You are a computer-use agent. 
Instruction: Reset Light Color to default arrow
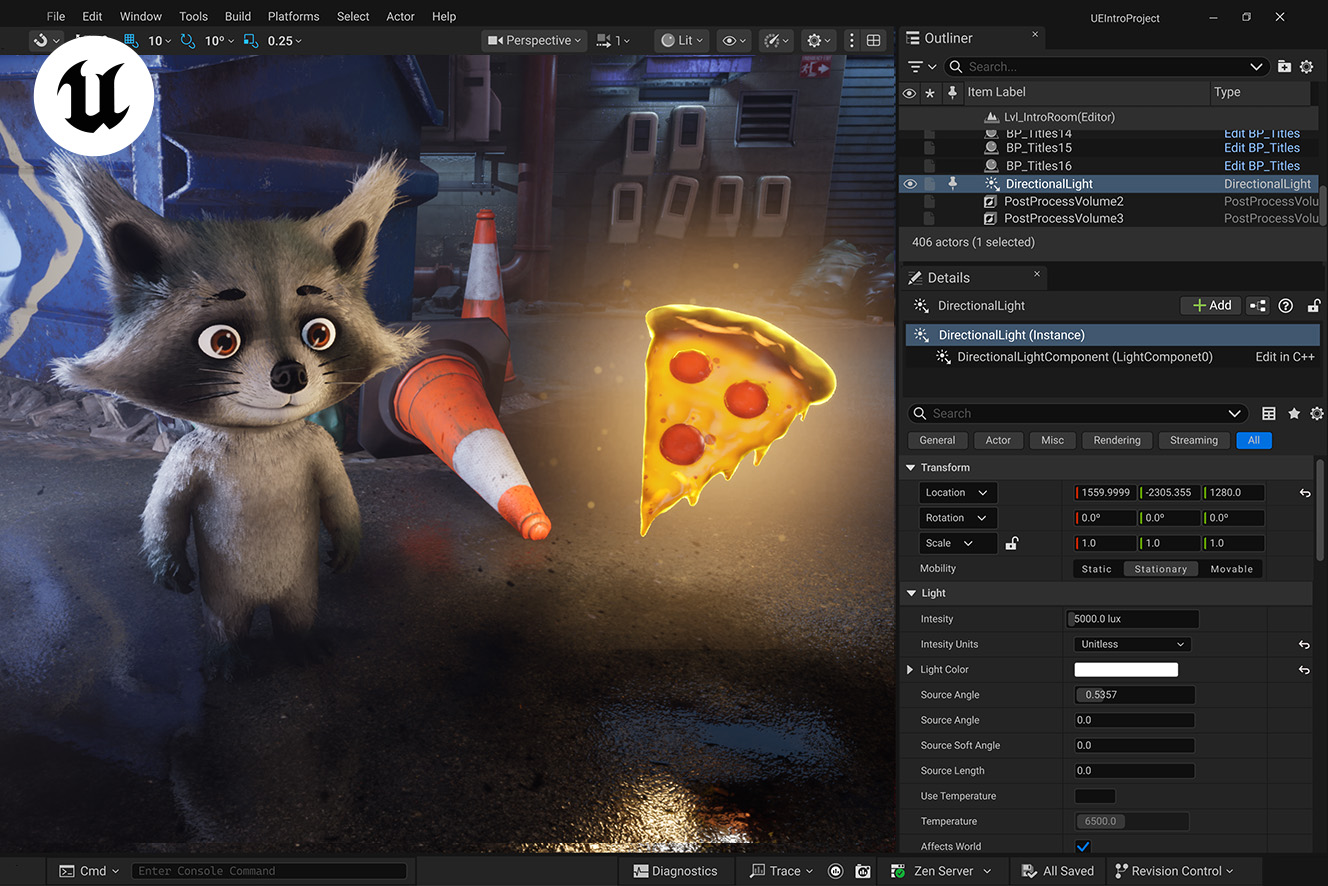1304,670
